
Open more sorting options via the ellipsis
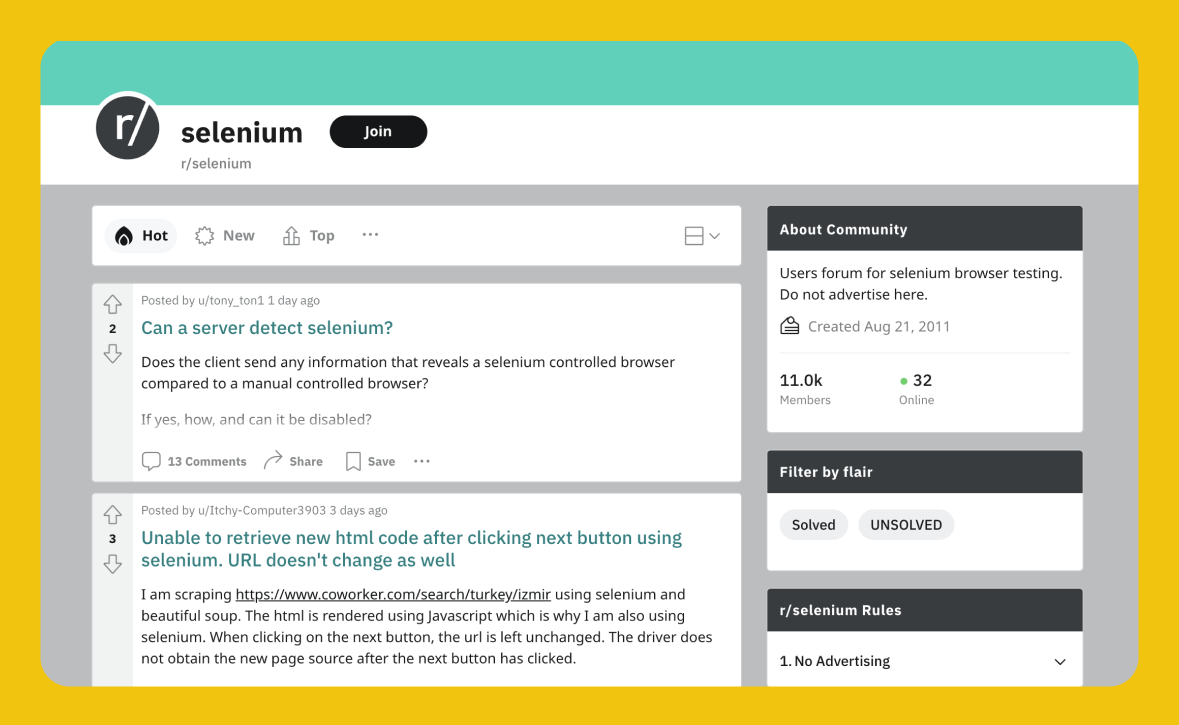[x=370, y=234]
